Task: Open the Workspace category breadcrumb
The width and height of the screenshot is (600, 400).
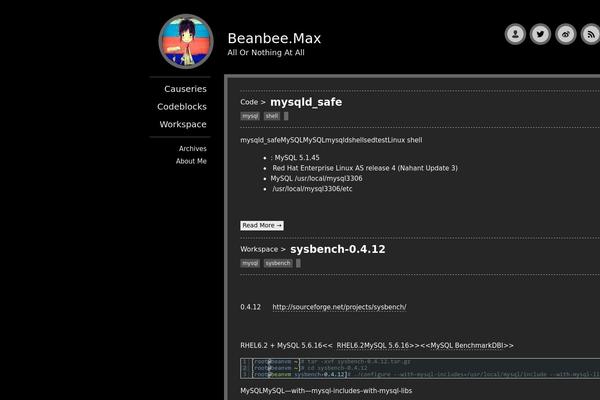Action: pyautogui.click(x=259, y=249)
